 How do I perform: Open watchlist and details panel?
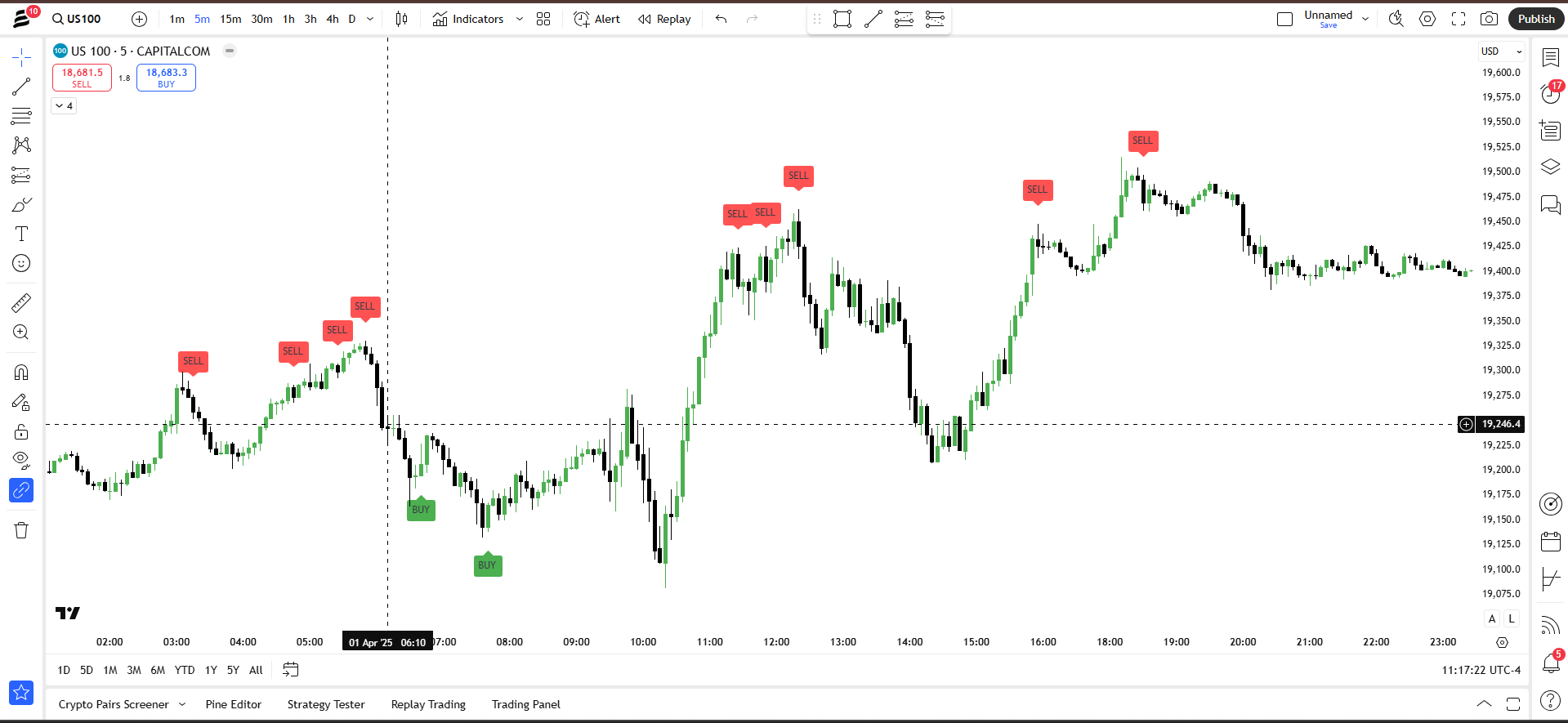coord(1551,57)
